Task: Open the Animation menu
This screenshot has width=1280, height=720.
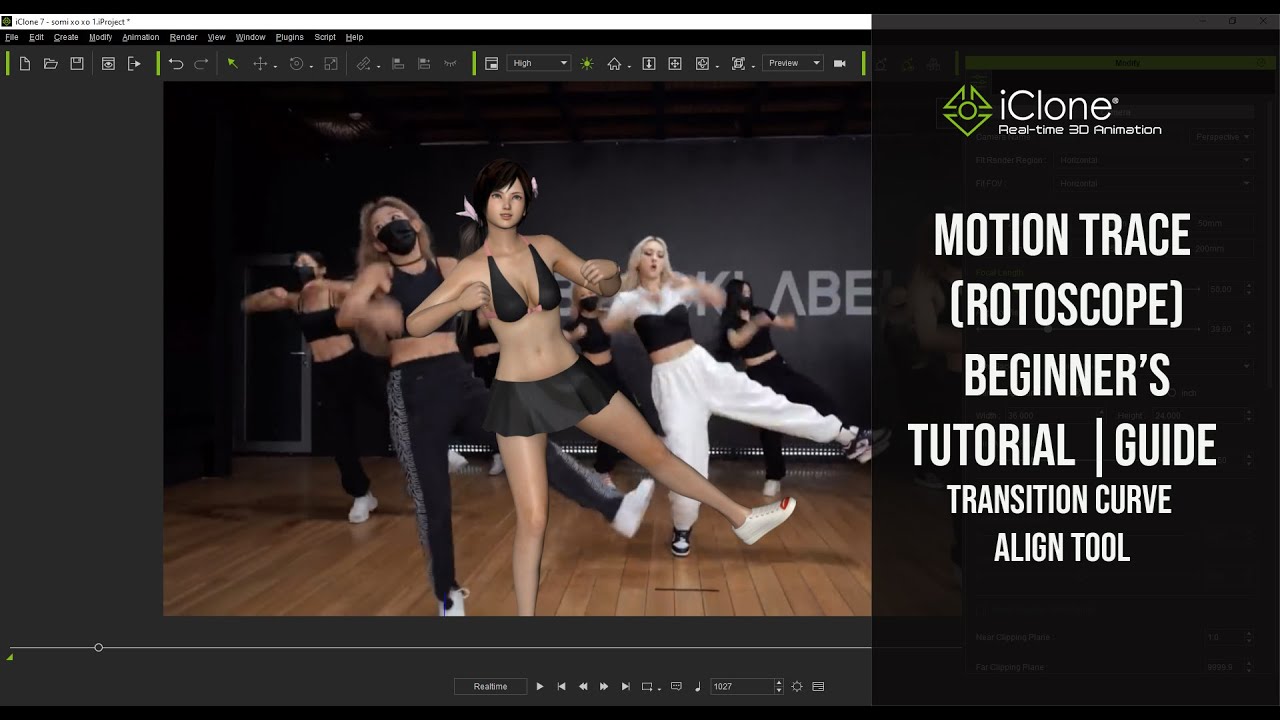Action: (x=141, y=37)
